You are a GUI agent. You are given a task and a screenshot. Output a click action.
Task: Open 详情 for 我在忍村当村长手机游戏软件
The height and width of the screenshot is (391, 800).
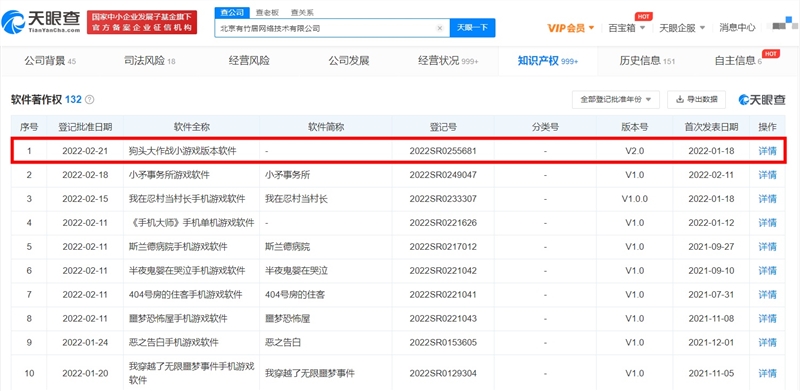coord(767,199)
